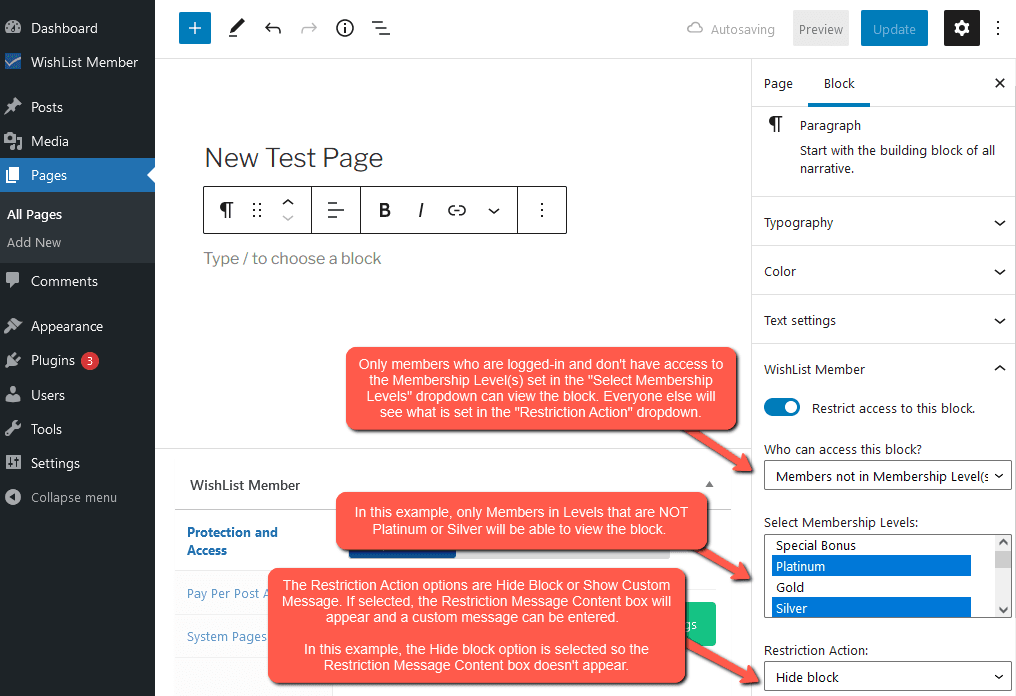Image resolution: width=1016 pixels, height=696 pixels.
Task: Toggle Restrict access to this block switch
Action: pos(781,408)
